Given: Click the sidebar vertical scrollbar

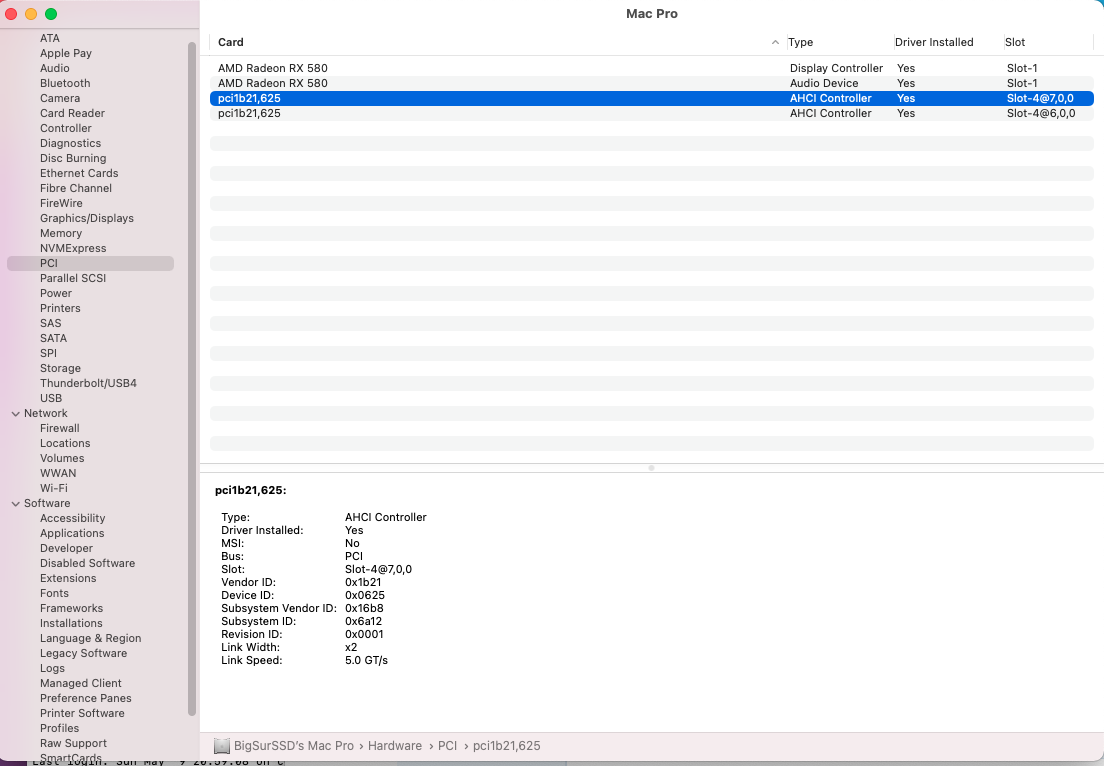Looking at the screenshot, I should [x=192, y=379].
